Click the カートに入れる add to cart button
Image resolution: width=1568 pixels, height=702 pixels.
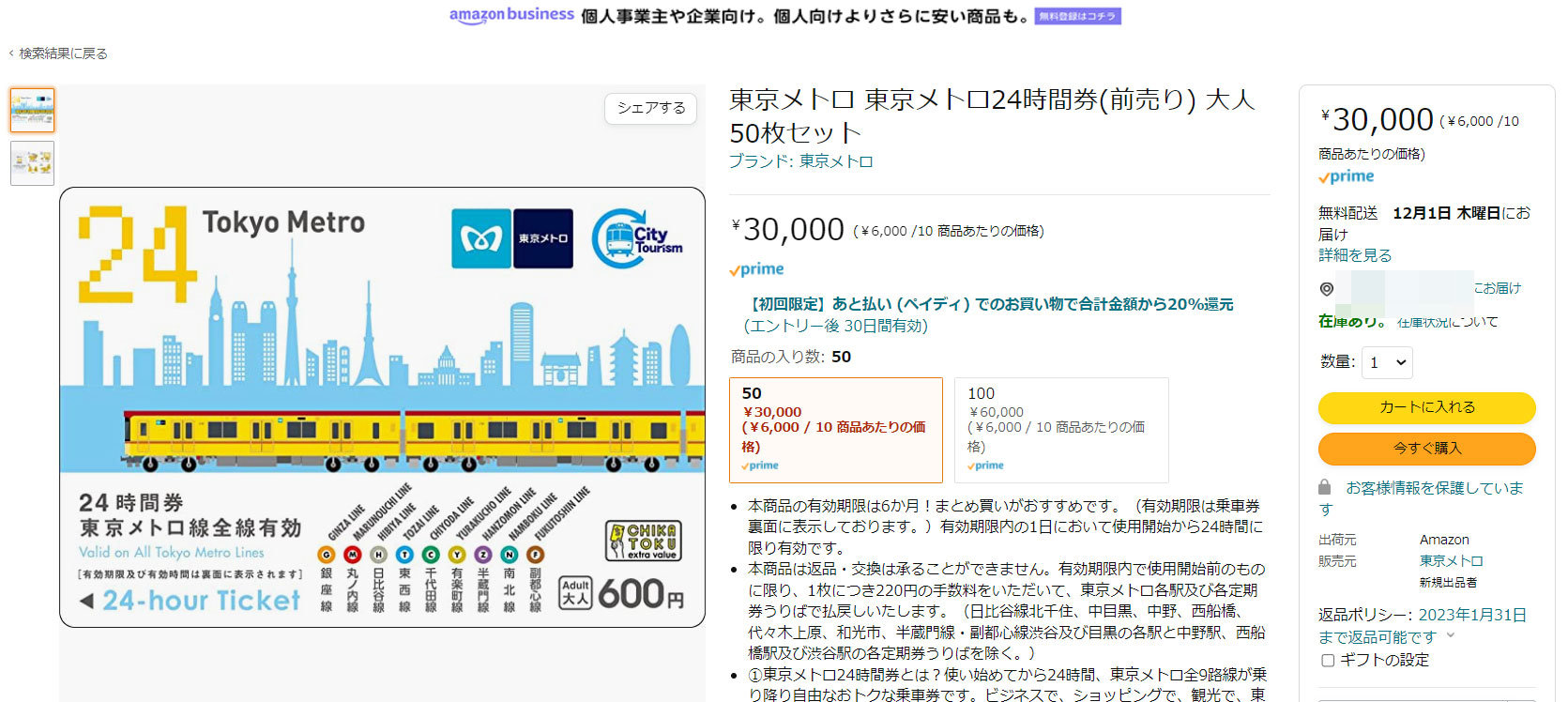pos(1426,407)
